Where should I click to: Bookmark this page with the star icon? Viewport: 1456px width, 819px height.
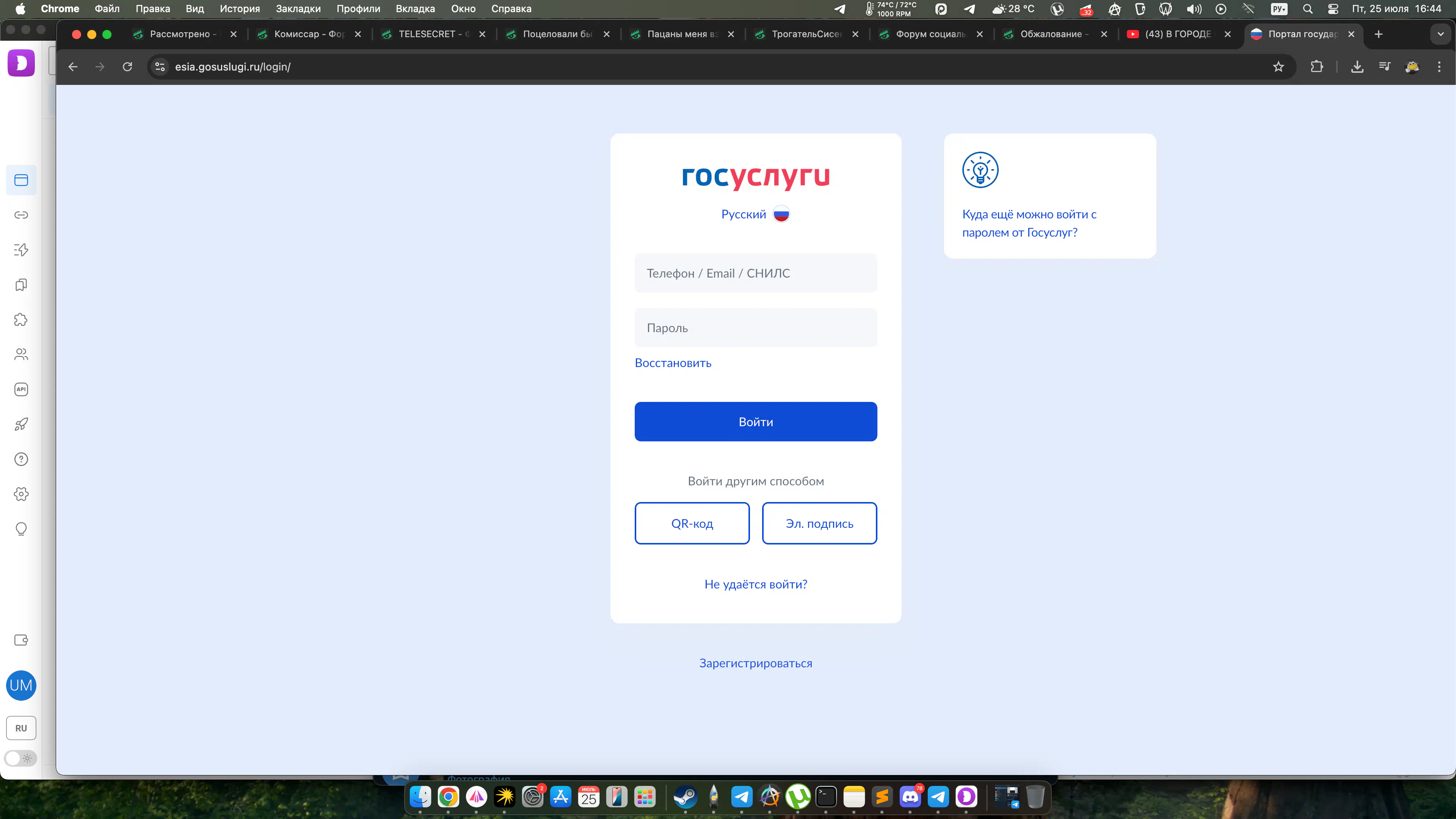[1279, 67]
